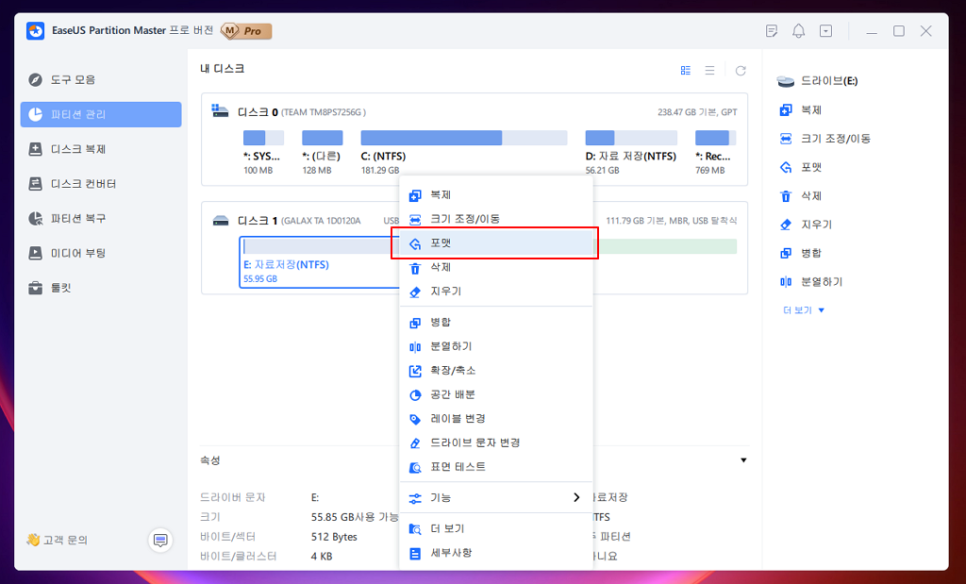Choose 확장/축소 from the context menu
The height and width of the screenshot is (584, 966).
coord(496,370)
